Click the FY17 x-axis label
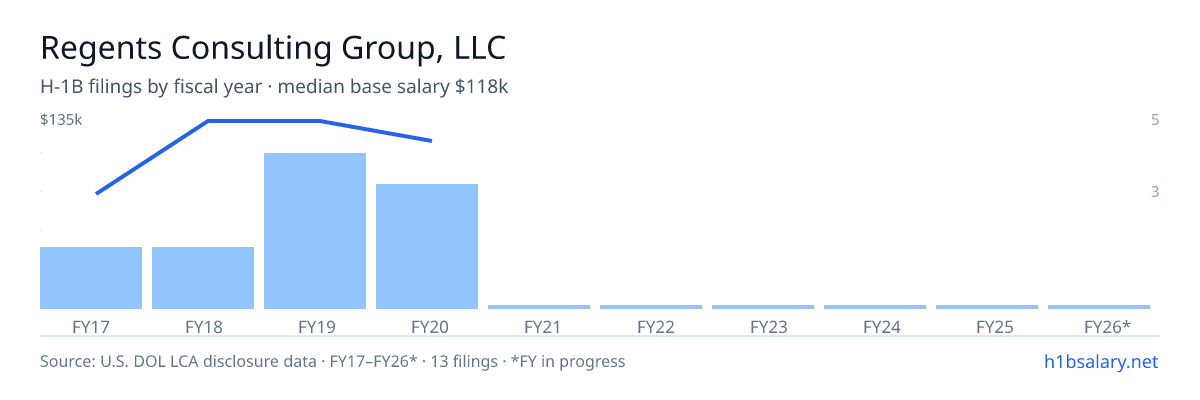This screenshot has height=400, width=1200. tap(91, 326)
